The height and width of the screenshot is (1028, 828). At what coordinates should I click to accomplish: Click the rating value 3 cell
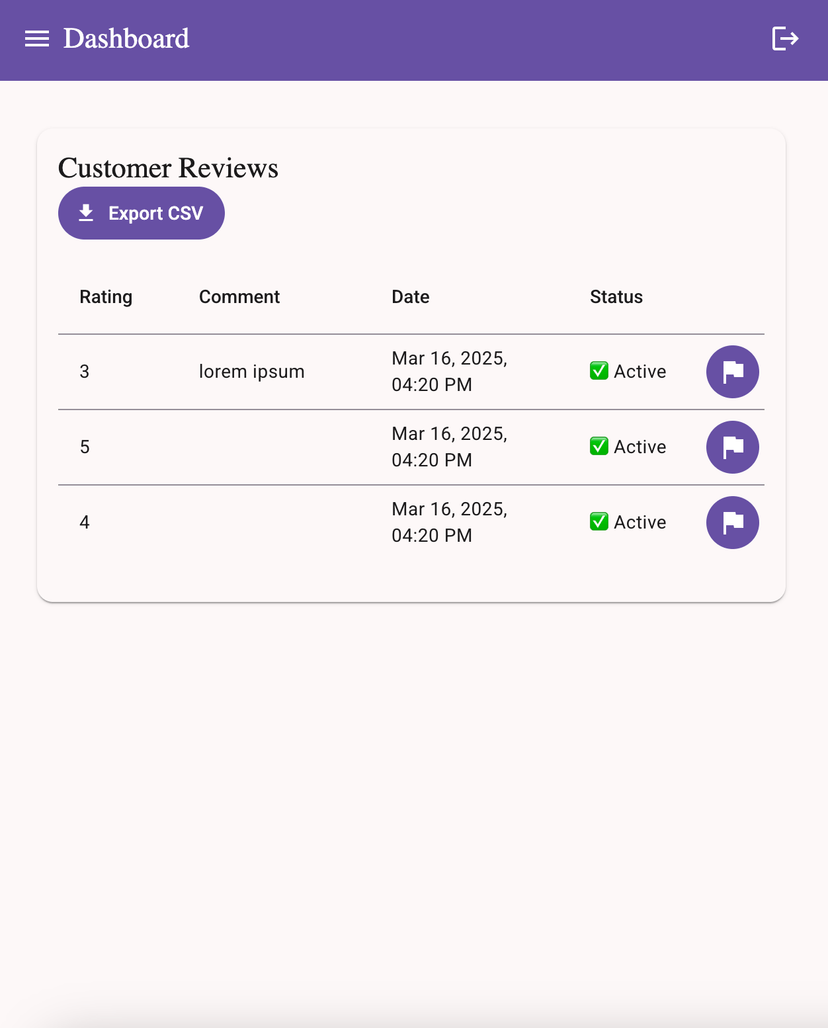click(x=85, y=372)
